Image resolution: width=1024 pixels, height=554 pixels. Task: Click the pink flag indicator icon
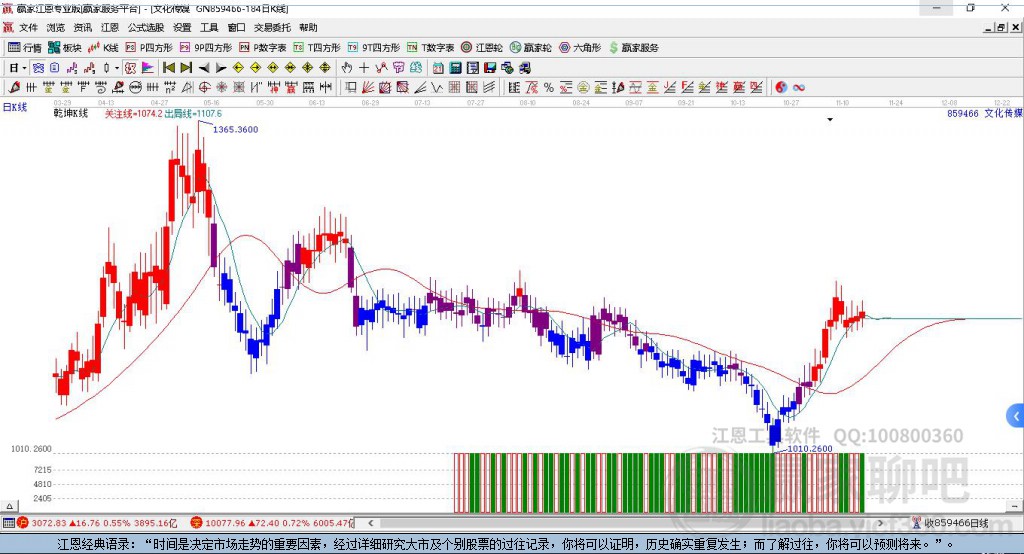point(148,68)
